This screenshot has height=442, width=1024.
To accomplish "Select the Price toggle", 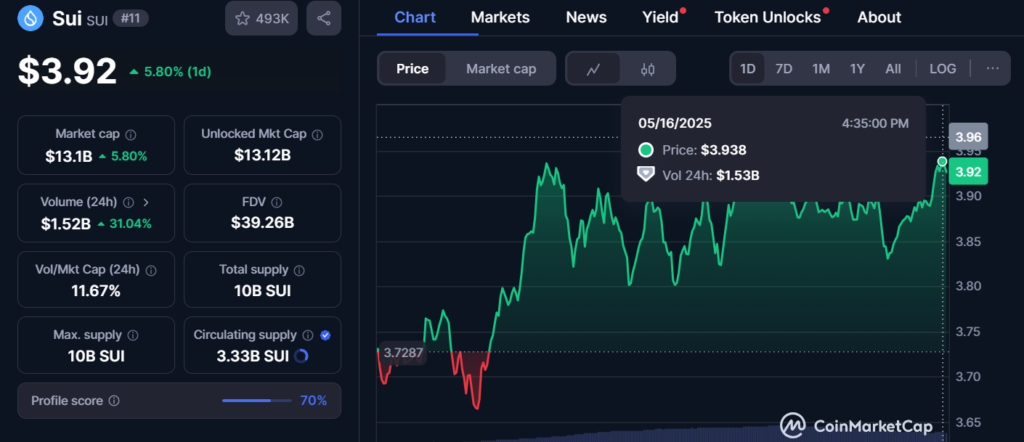I will coord(413,69).
